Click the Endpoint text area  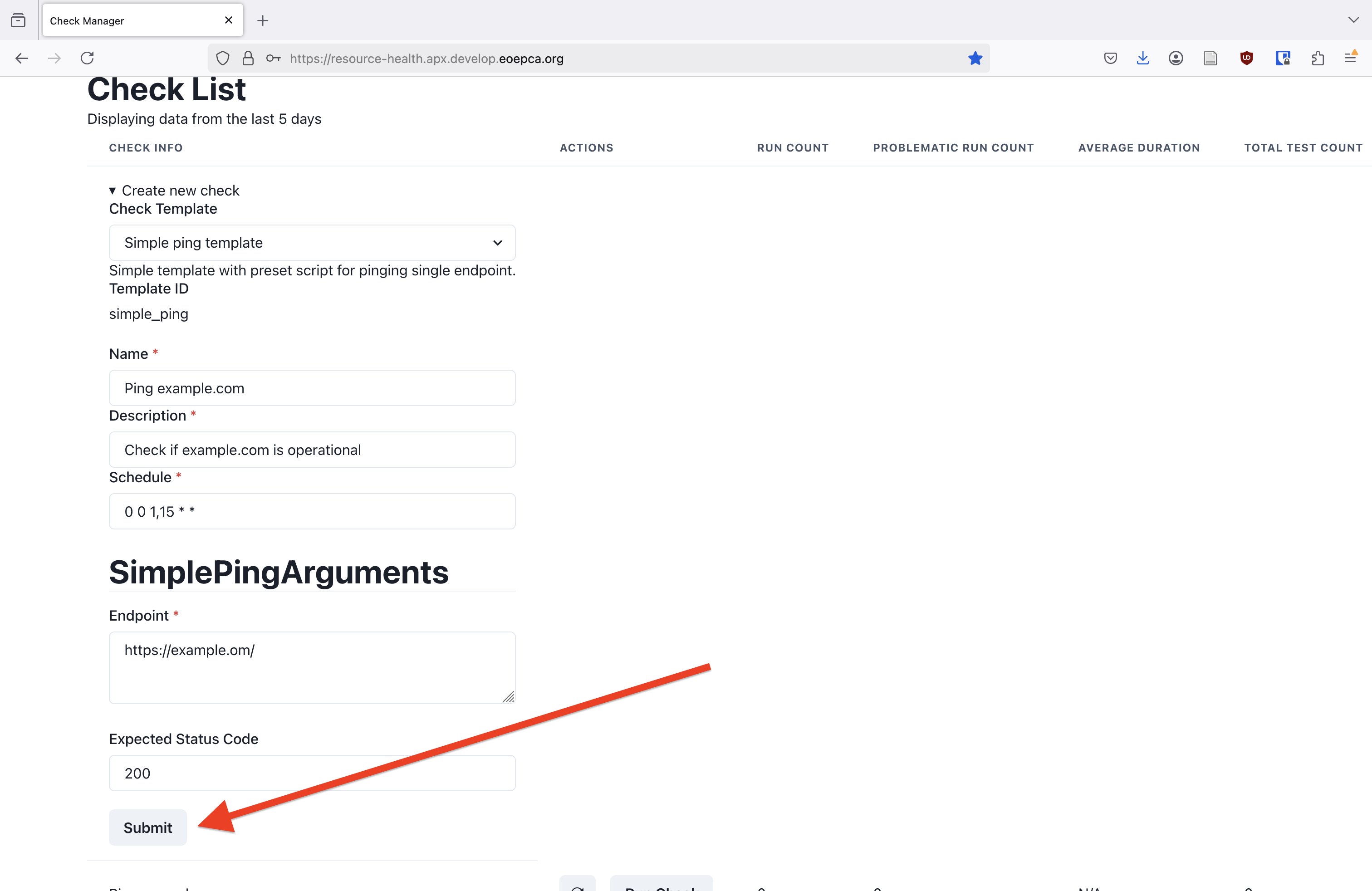coord(312,667)
